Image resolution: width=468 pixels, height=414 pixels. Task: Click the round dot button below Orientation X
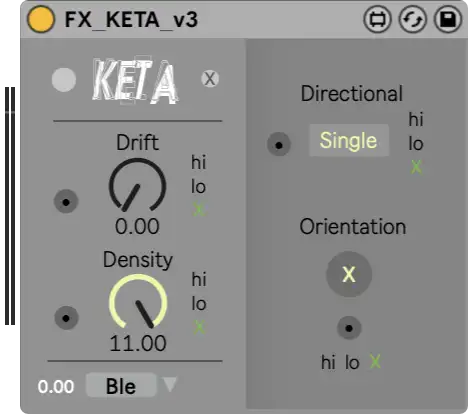coord(349,328)
